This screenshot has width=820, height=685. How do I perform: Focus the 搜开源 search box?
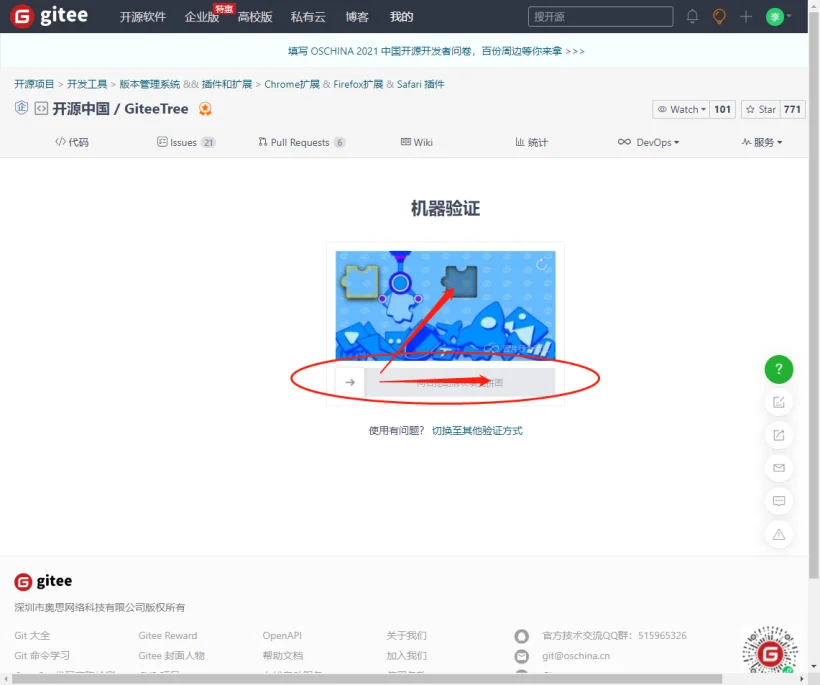coord(600,17)
